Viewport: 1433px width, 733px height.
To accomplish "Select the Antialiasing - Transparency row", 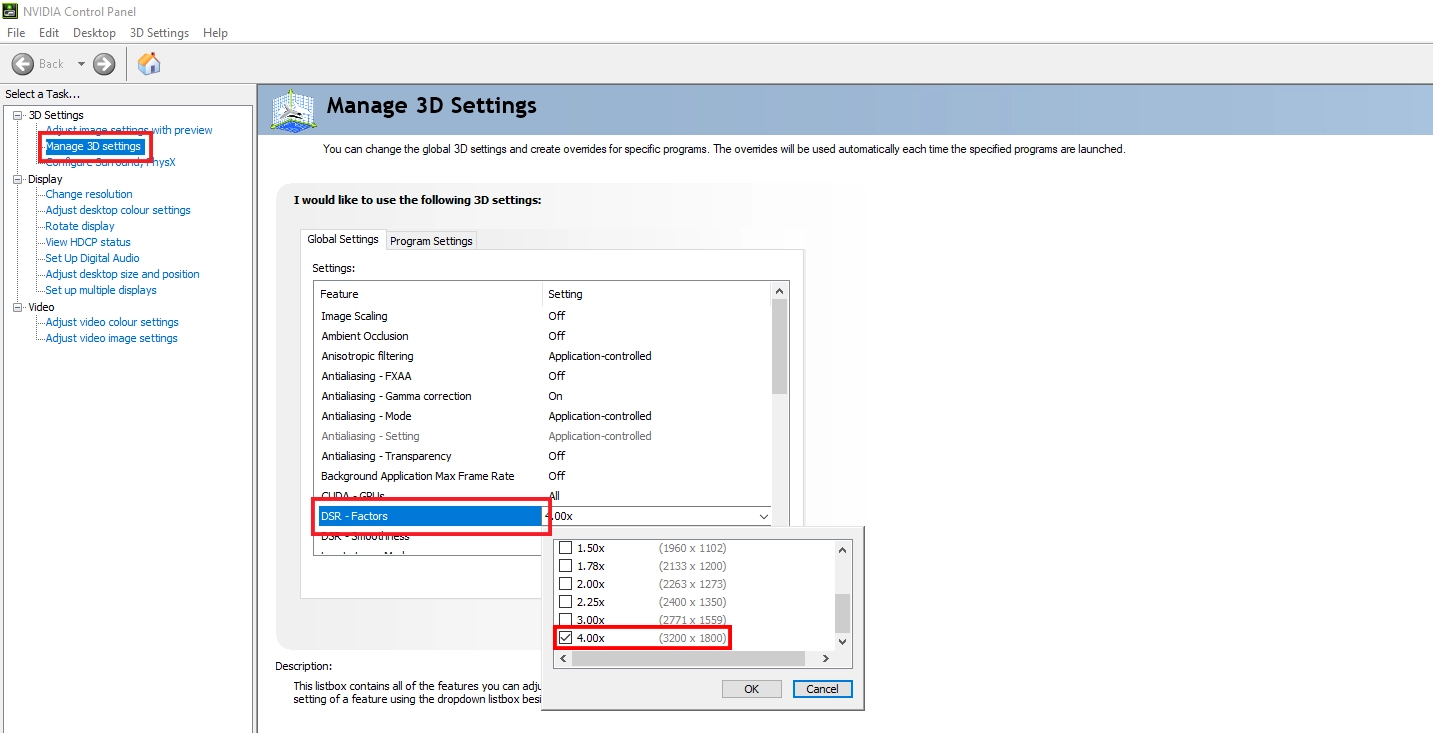I will tap(544, 456).
